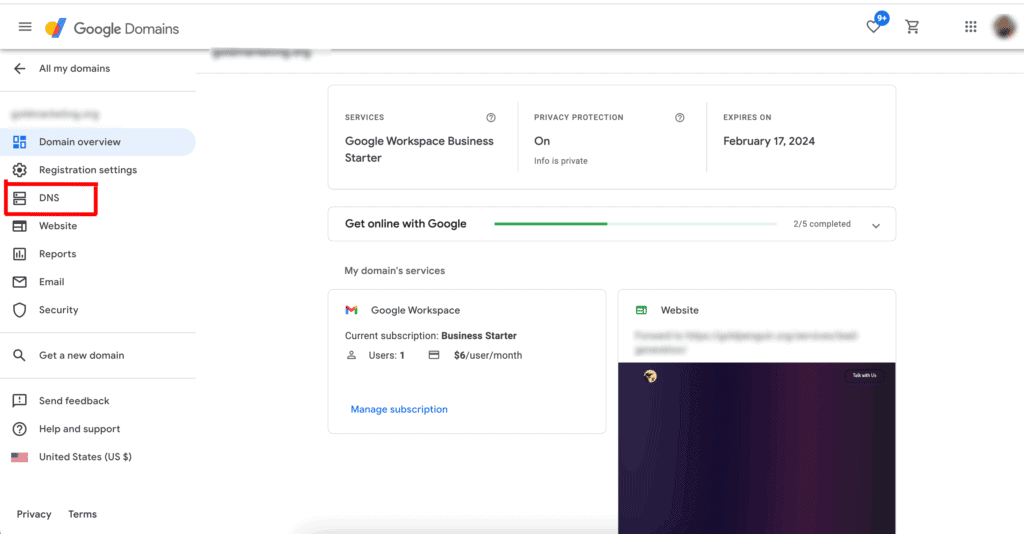The image size is (1024, 534).
Task: Open the Google apps grid
Action: coord(970,27)
